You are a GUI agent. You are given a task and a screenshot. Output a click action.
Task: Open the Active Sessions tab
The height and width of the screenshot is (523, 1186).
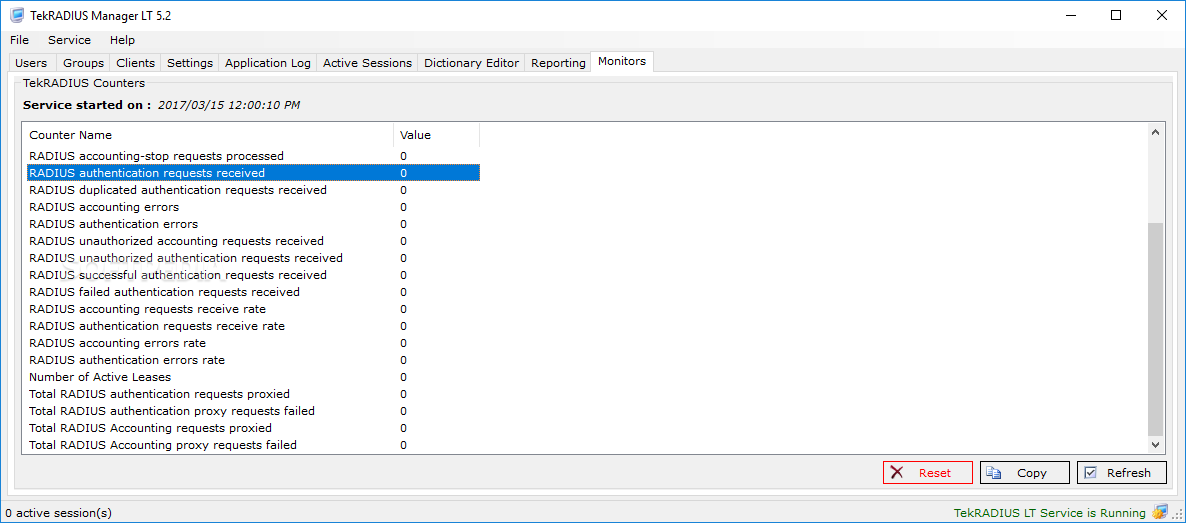click(368, 64)
